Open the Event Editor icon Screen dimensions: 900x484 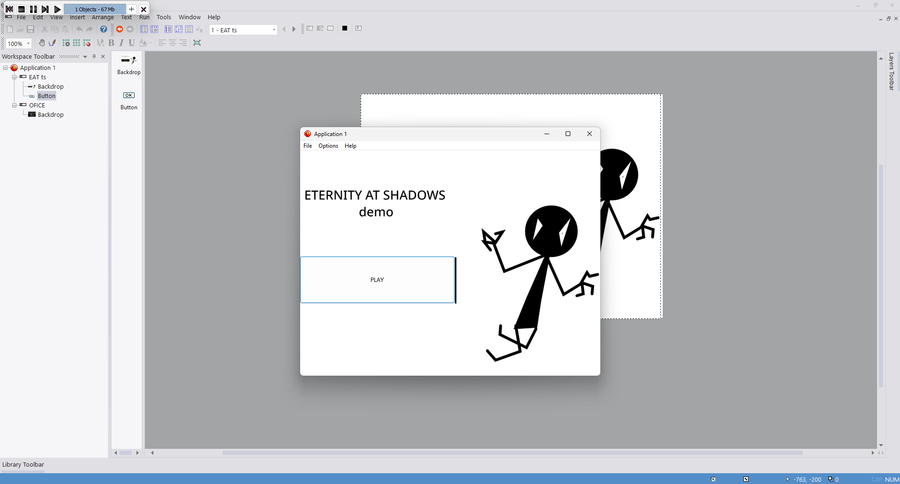pyautogui.click(x=168, y=29)
